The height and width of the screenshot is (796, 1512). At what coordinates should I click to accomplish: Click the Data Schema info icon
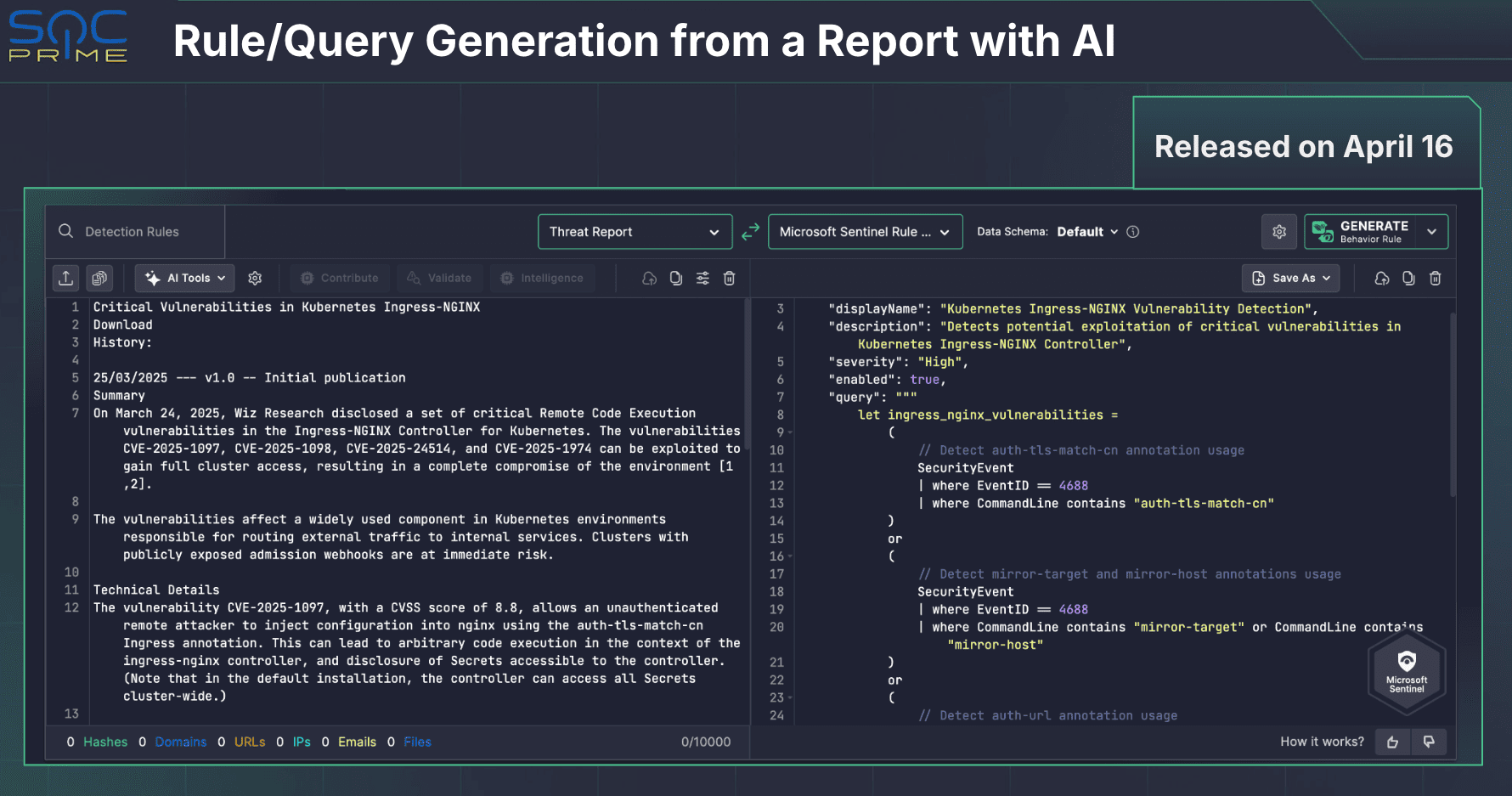click(1132, 232)
